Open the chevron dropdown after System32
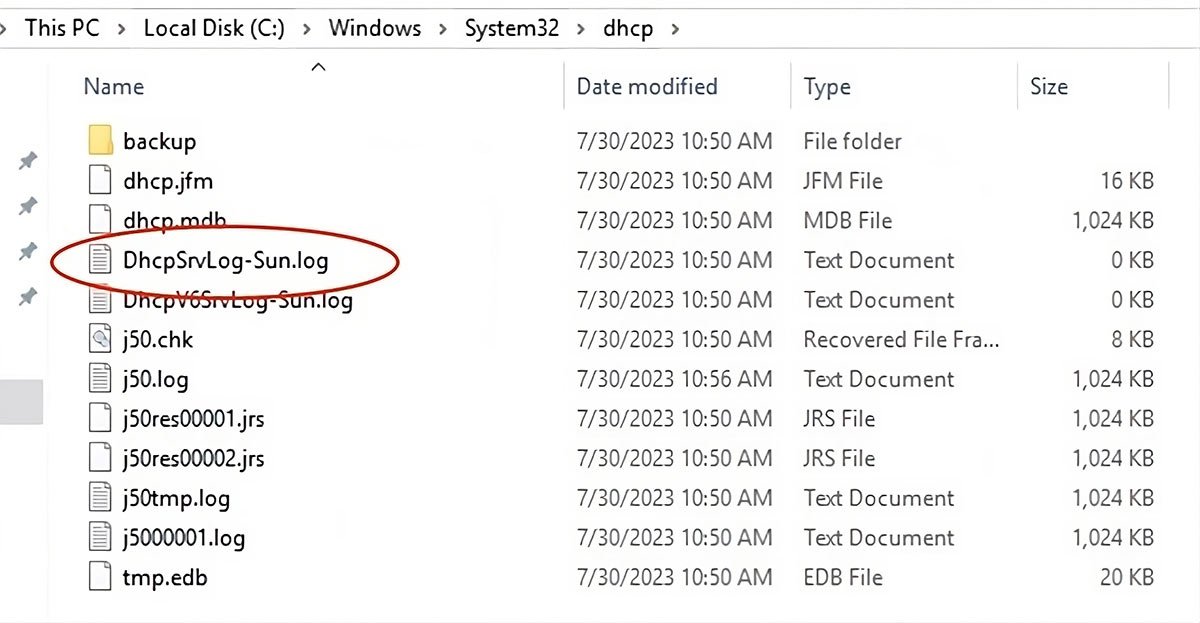 pos(580,28)
